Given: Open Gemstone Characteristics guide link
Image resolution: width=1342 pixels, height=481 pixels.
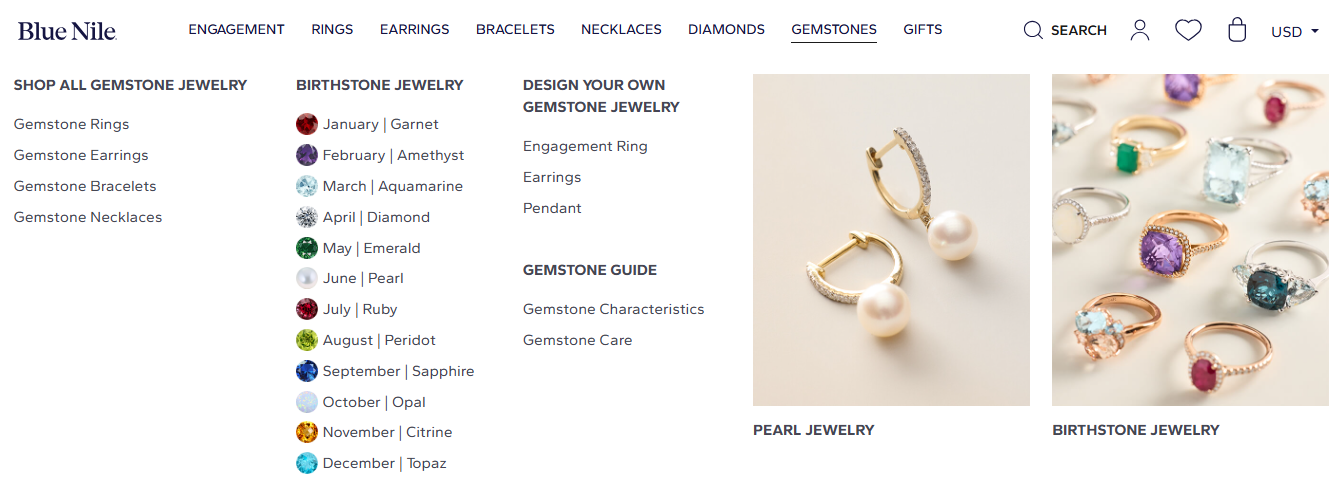Looking at the screenshot, I should click(x=613, y=309).
